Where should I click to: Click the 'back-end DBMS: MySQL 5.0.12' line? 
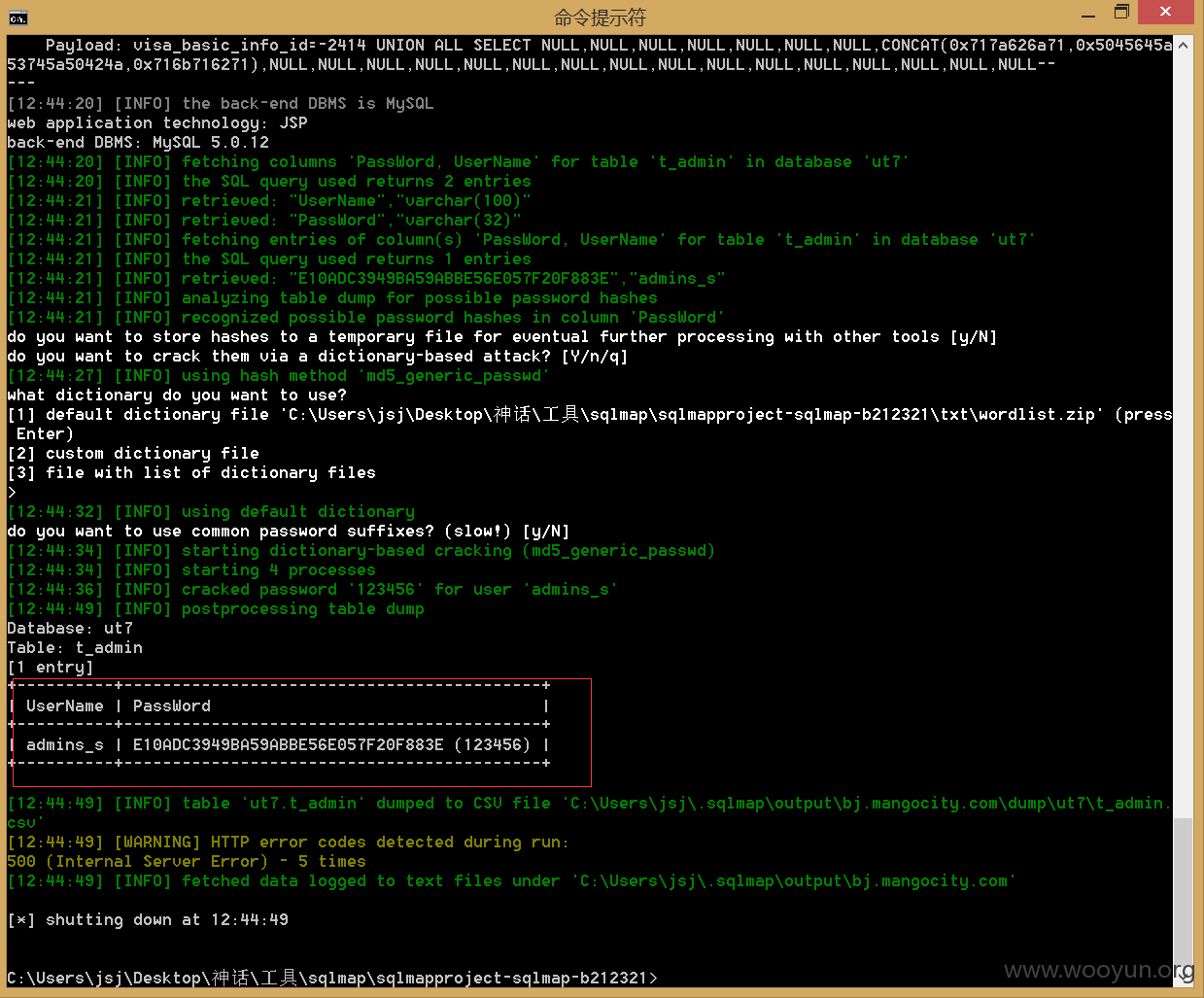click(x=138, y=142)
